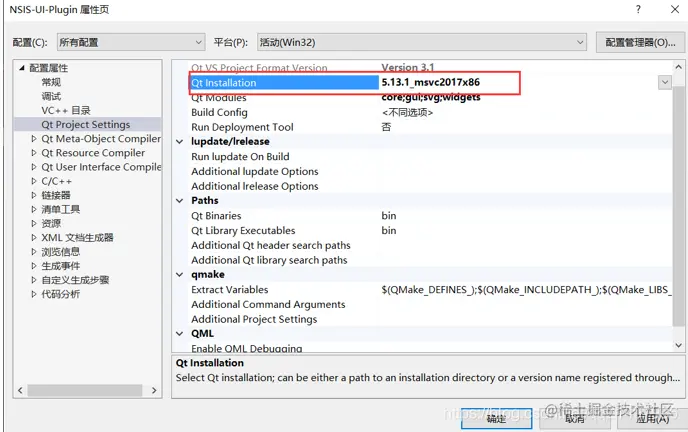Image resolution: width=688 pixels, height=432 pixels.
Task: Expand the 代码分析 node
Action: (x=34, y=294)
